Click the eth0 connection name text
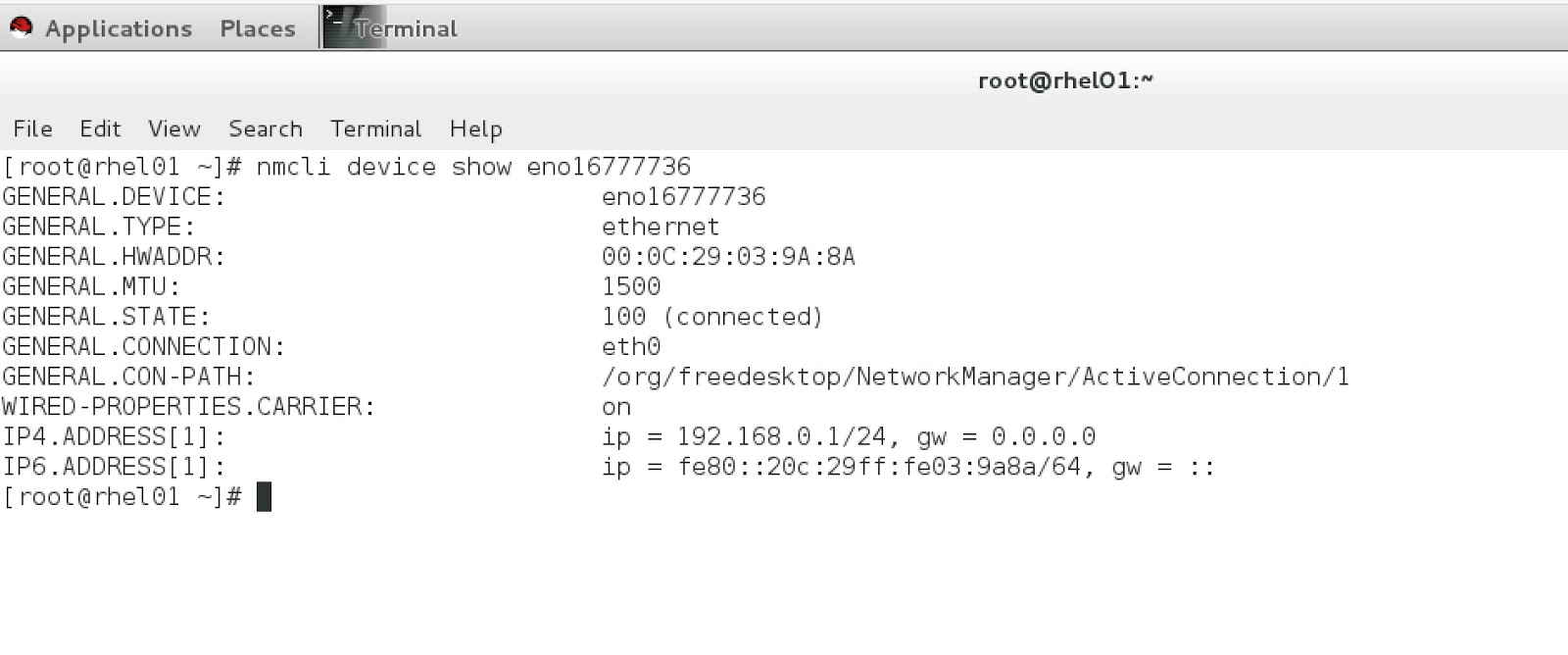This screenshot has height=655, width=1568. [x=630, y=346]
